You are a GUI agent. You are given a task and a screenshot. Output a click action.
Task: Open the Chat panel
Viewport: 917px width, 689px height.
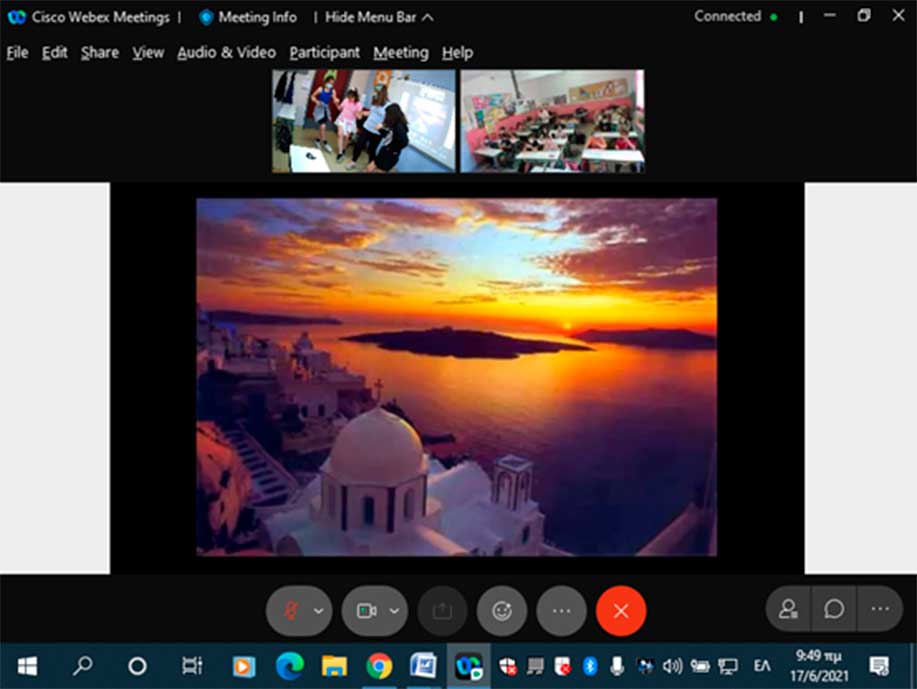pos(834,609)
